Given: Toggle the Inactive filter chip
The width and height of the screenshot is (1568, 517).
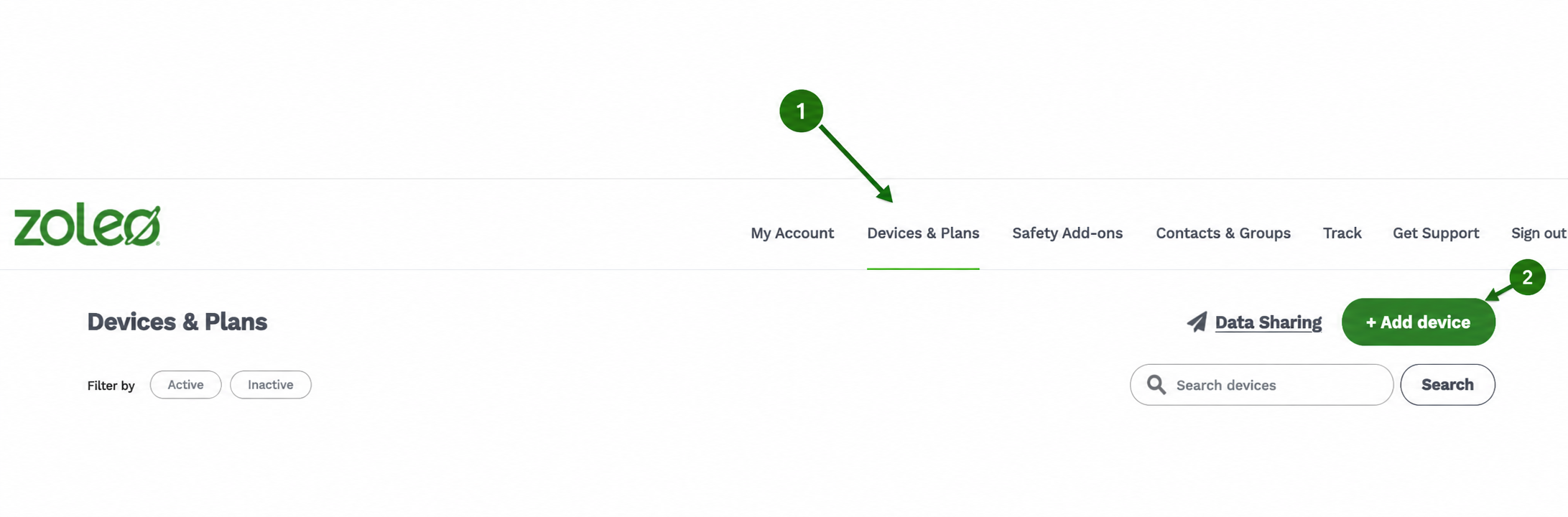Looking at the screenshot, I should (271, 385).
